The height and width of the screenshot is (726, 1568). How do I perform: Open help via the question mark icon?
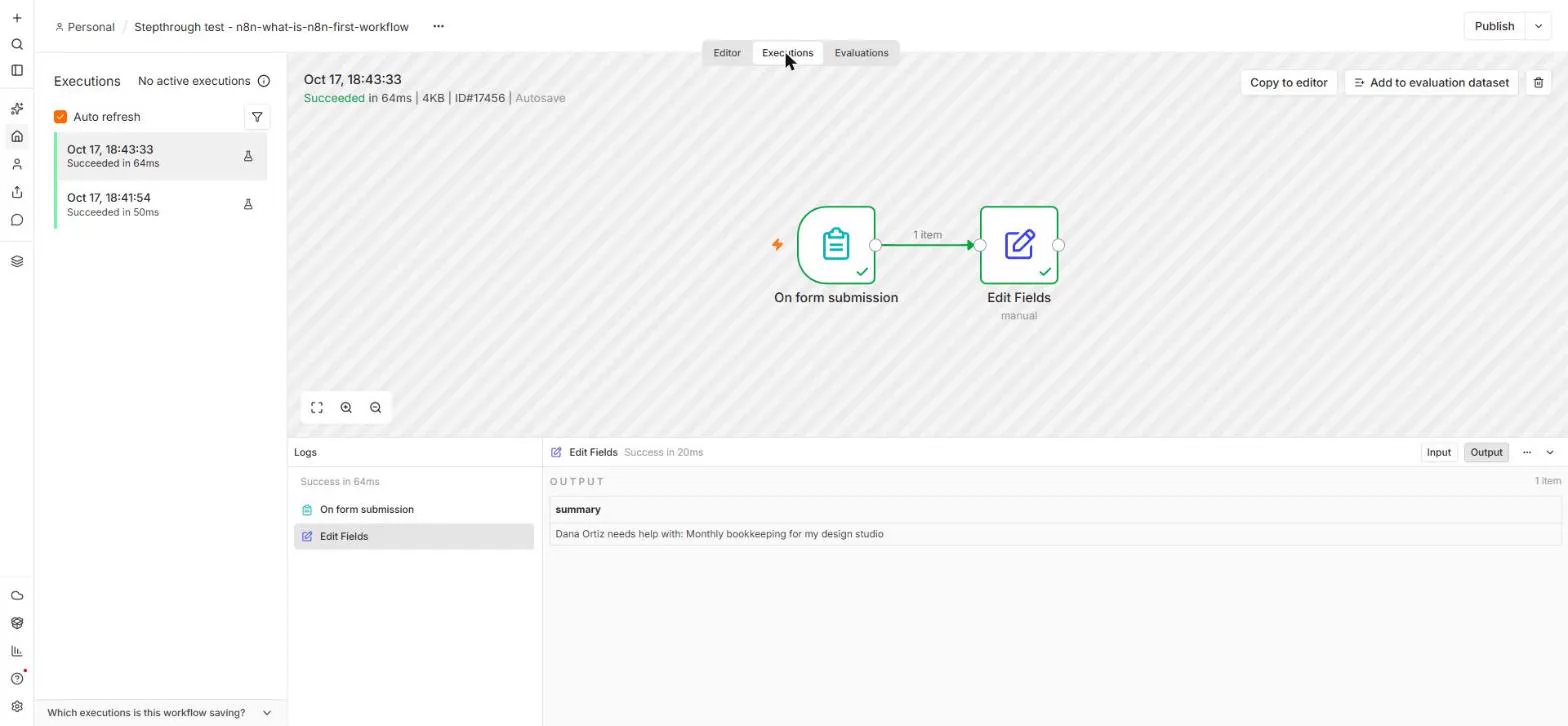click(17, 679)
